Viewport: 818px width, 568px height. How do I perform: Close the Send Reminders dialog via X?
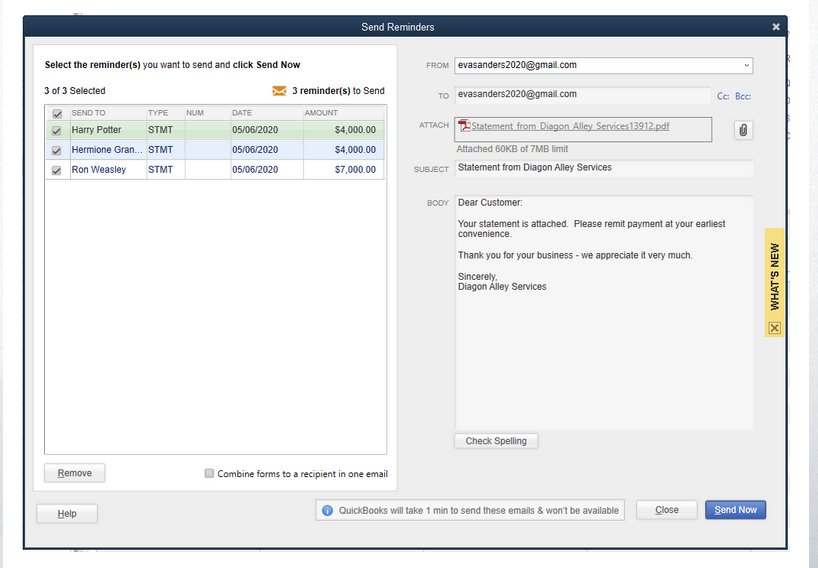tap(776, 27)
